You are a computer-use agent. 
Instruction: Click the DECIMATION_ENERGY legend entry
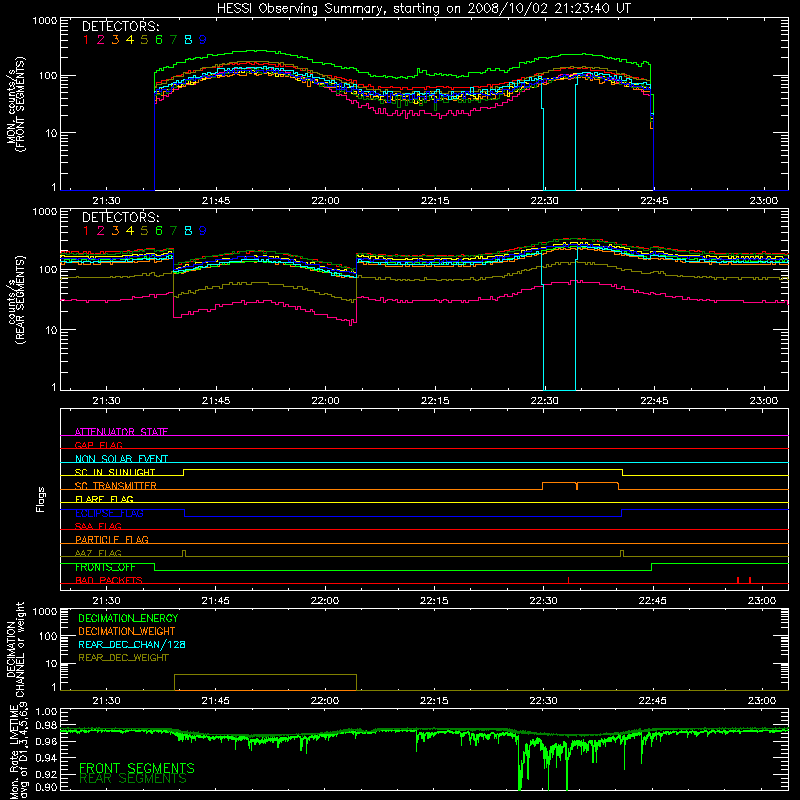[x=128, y=618]
